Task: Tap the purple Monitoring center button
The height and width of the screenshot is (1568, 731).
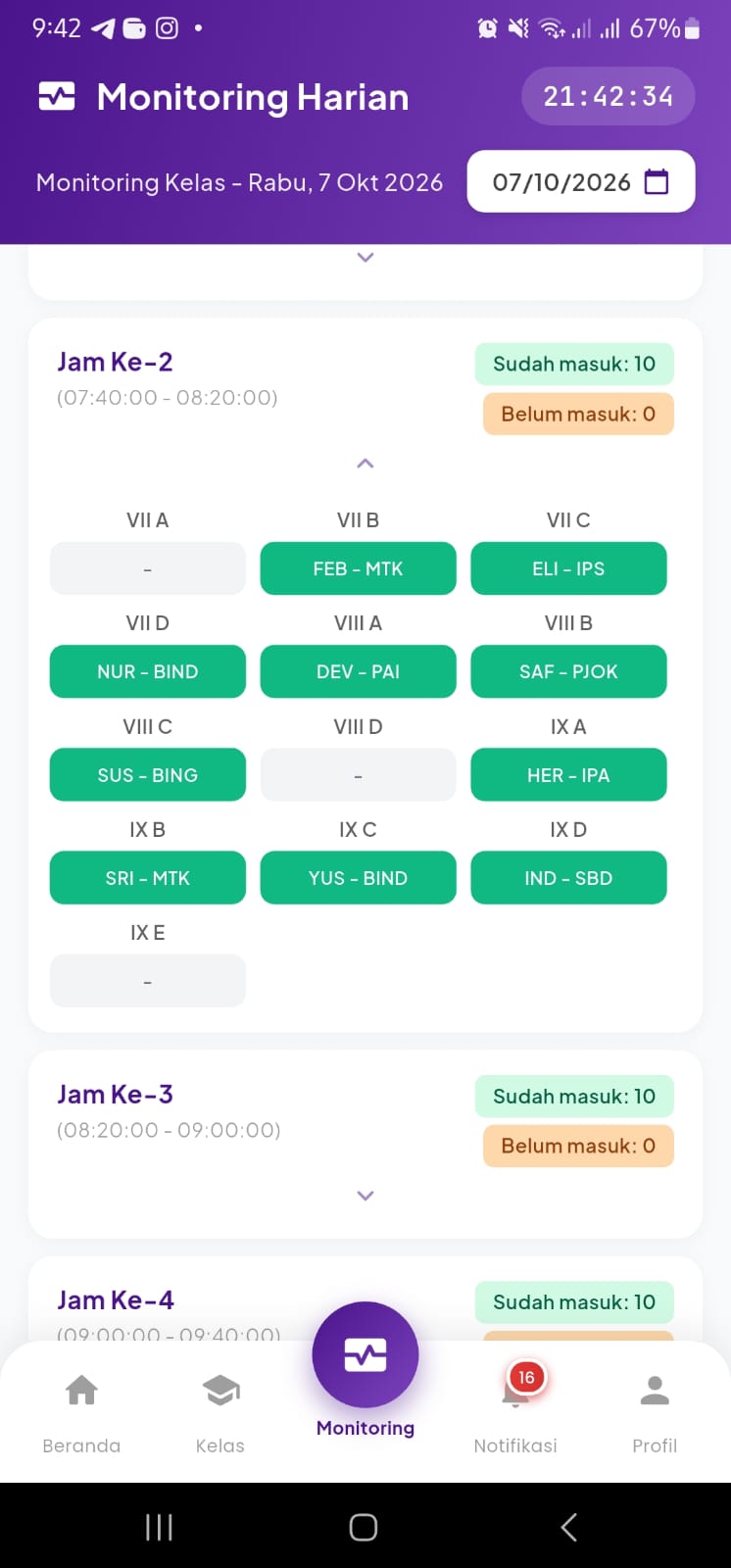Action: [365, 1354]
